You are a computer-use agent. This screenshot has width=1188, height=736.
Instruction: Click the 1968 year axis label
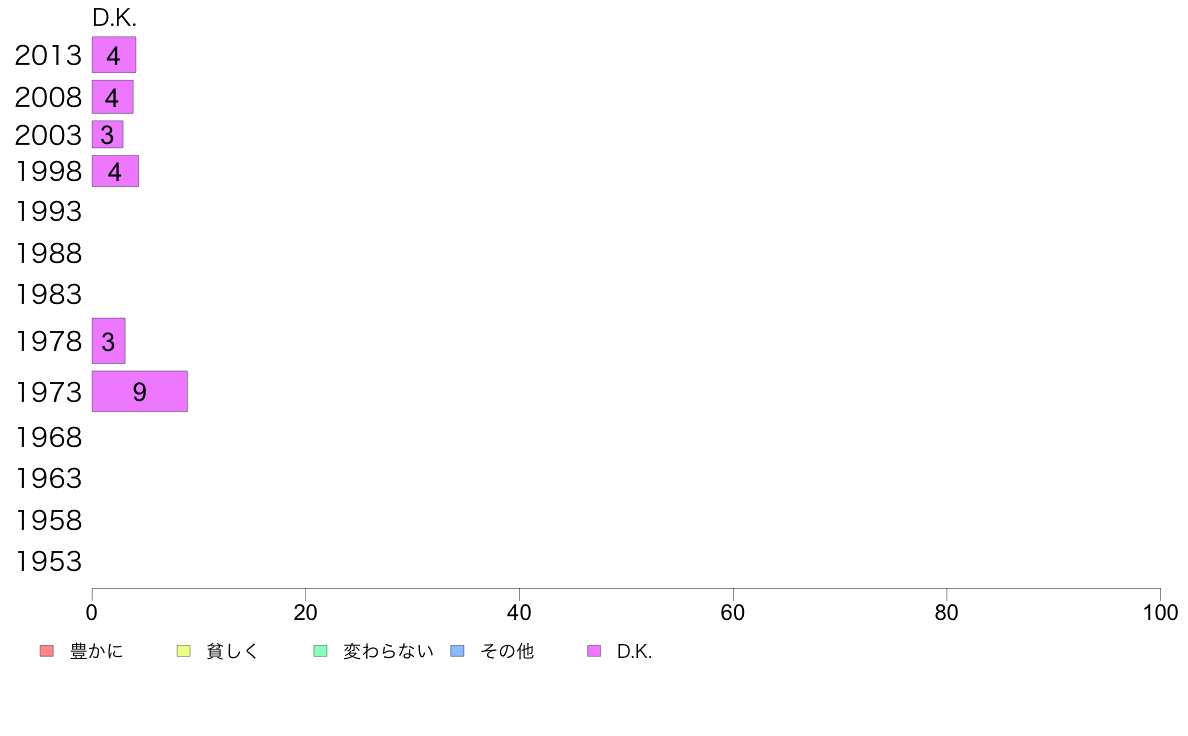[48, 437]
